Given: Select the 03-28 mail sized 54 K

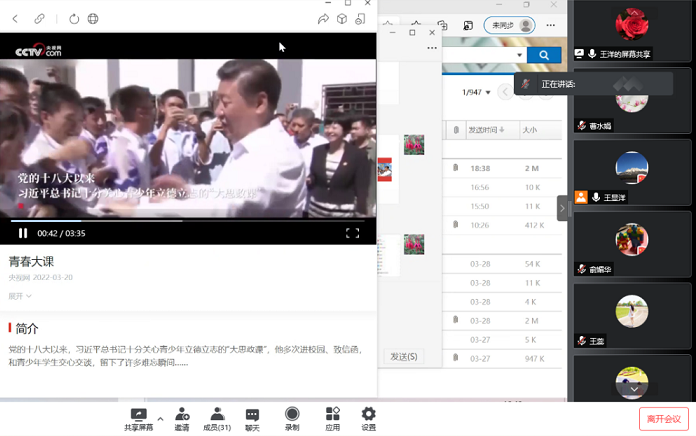Looking at the screenshot, I should click(502, 264).
